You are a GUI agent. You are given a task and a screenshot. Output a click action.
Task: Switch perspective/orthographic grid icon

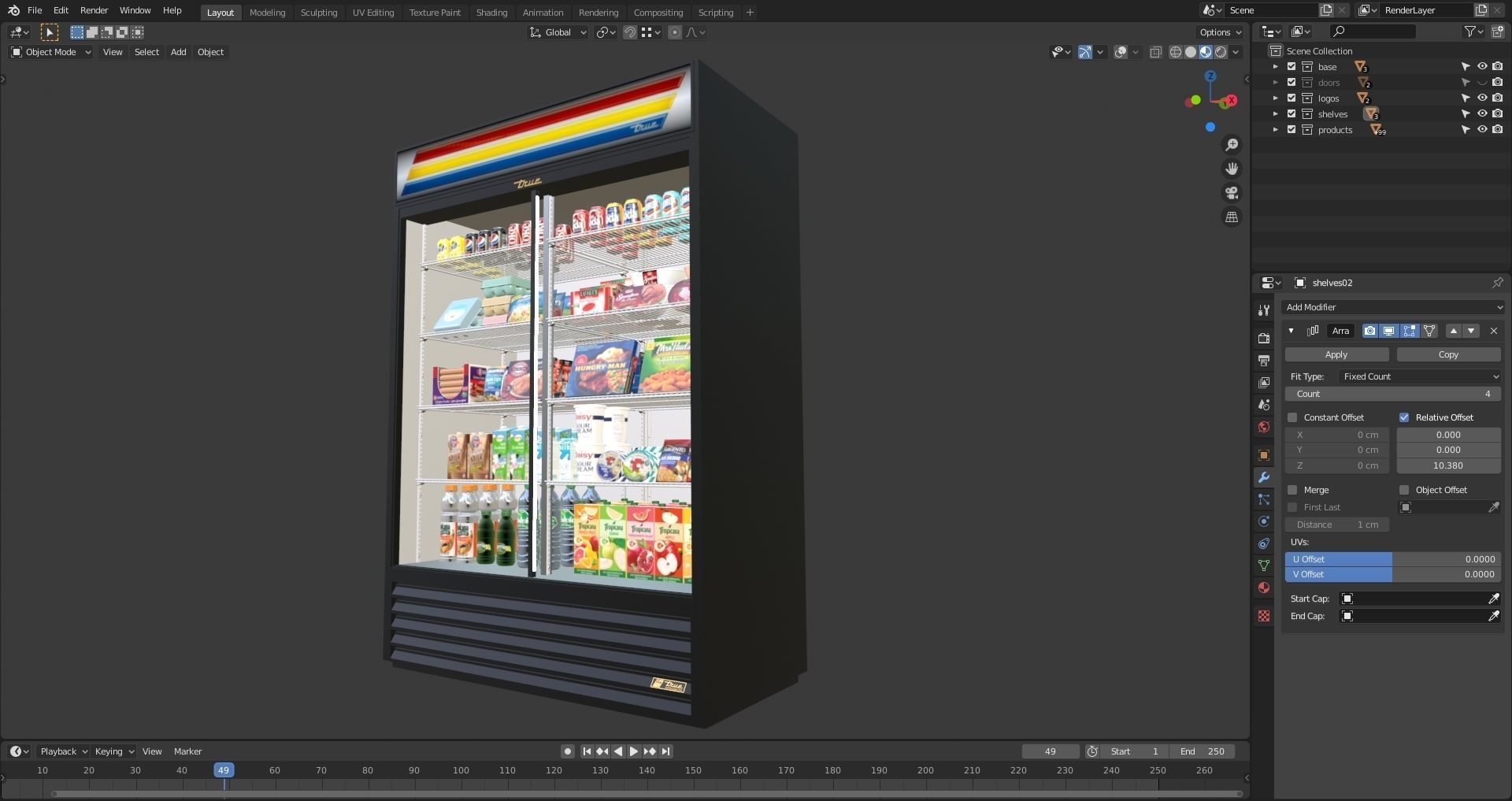point(1232,217)
